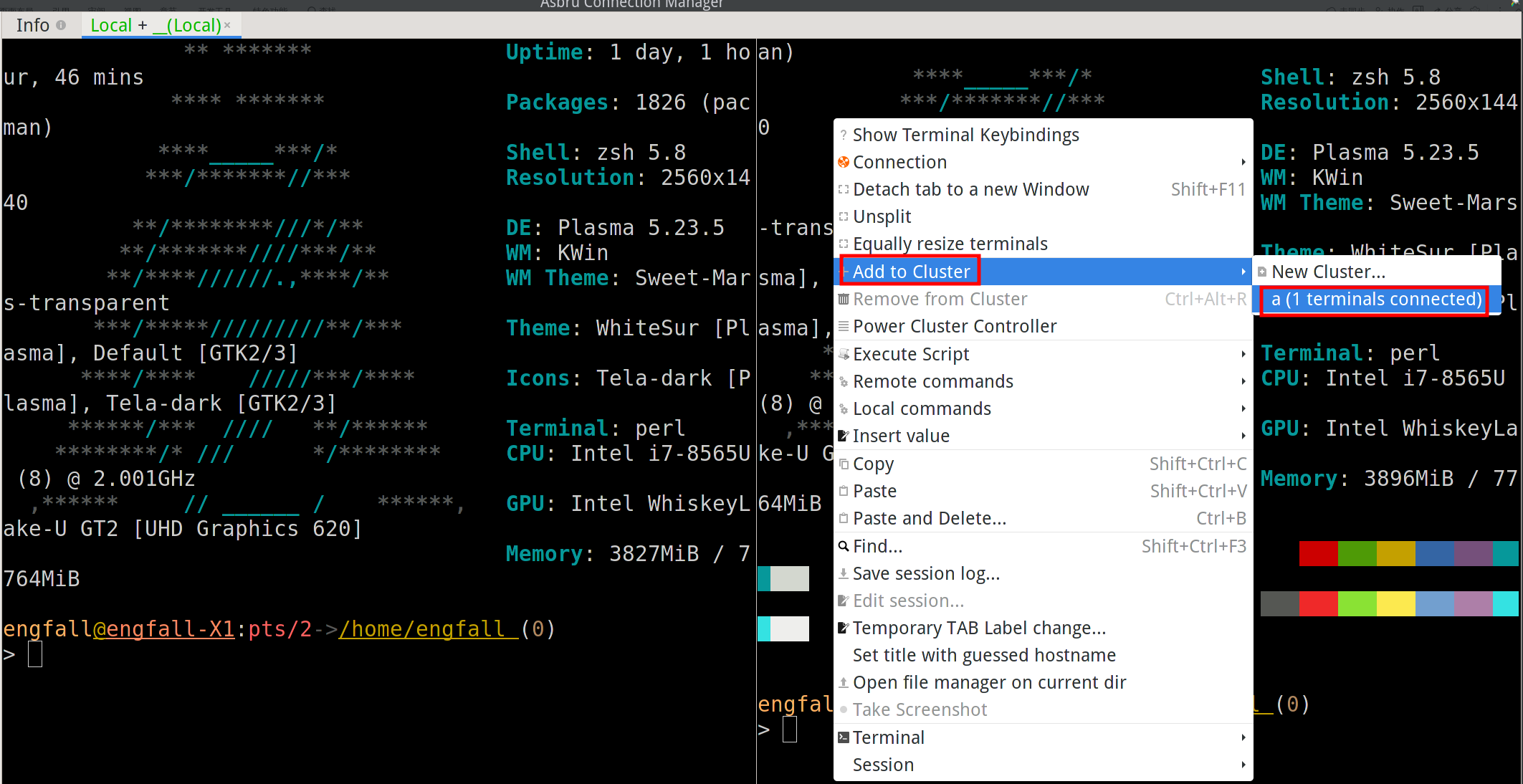Select New Cluster... in submenu
Viewport: 1523px width, 784px height.
pyautogui.click(x=1327, y=272)
